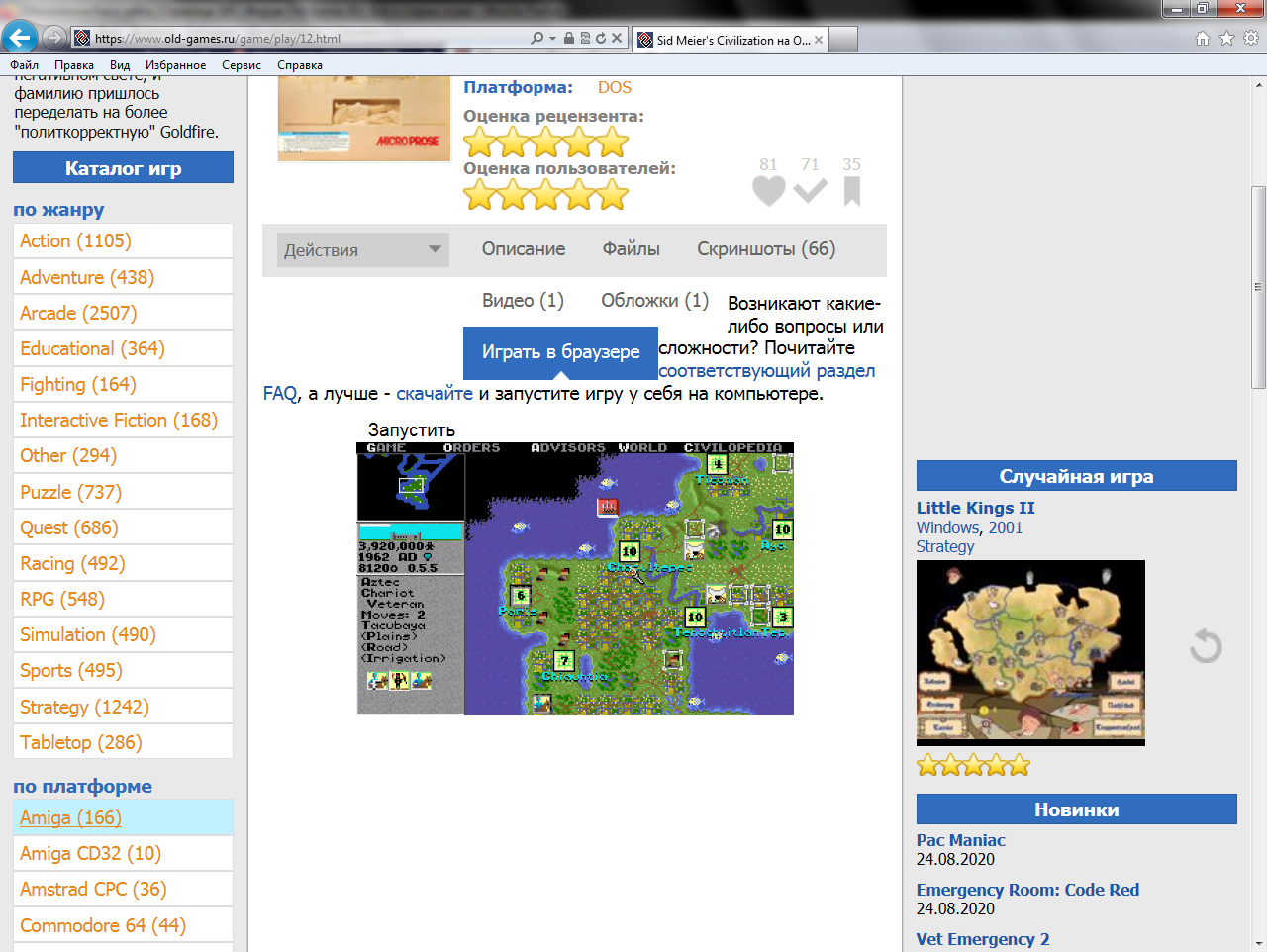Open the Избранное menu
Screen dimensions: 1267x952
pyautogui.click(x=176, y=65)
